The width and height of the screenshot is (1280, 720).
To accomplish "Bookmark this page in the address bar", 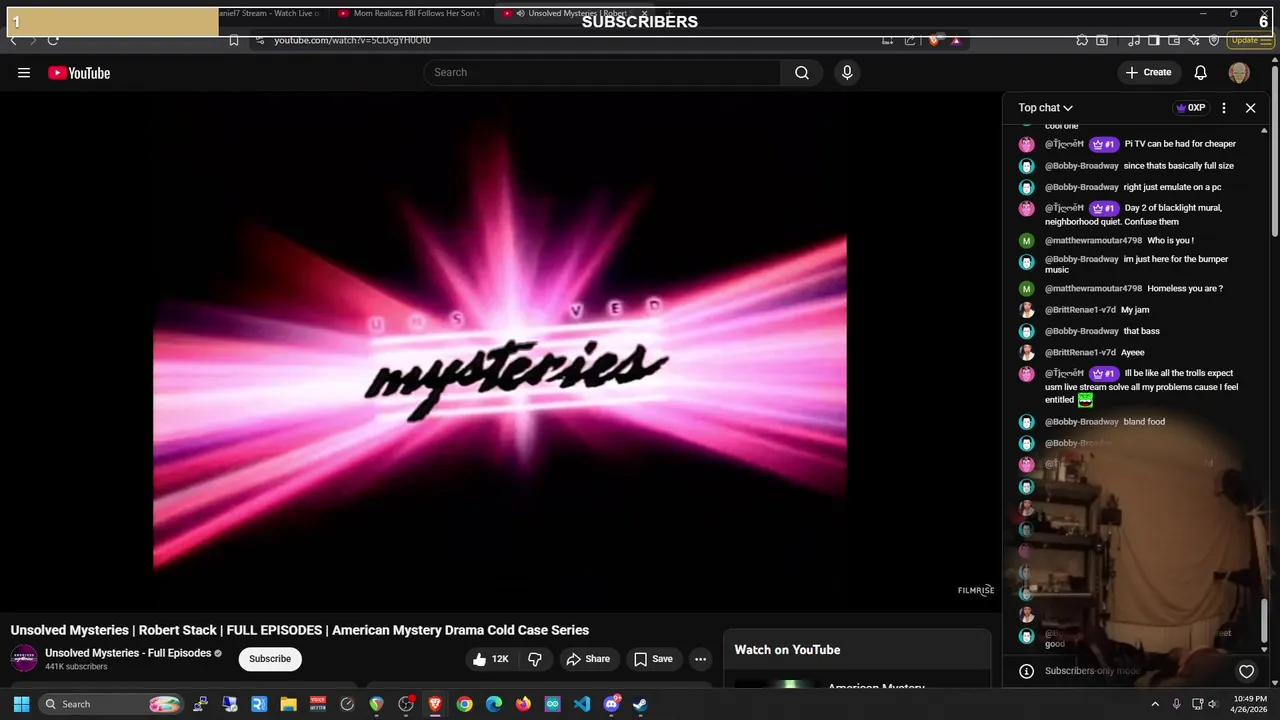I will click(x=234, y=40).
